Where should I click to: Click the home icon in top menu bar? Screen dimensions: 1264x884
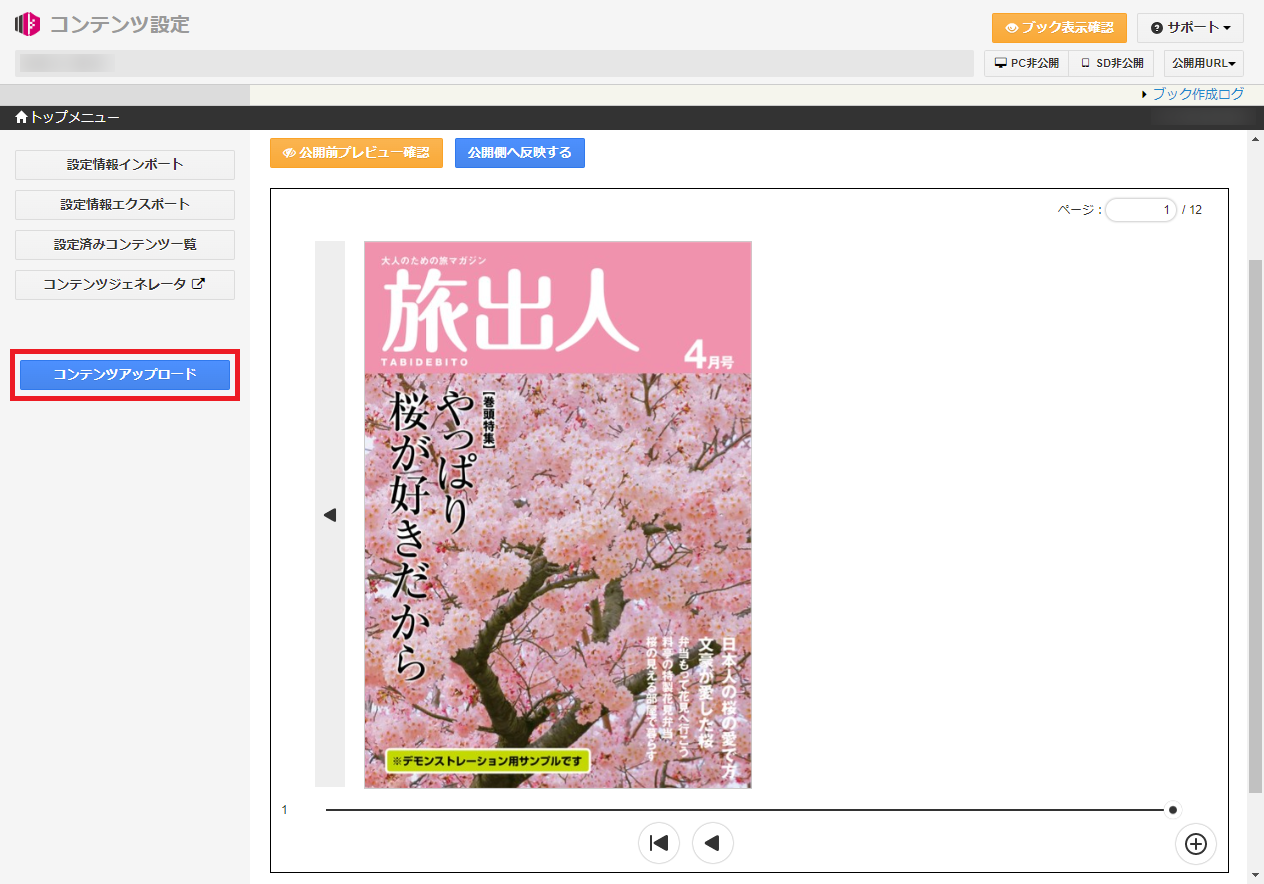[x=21, y=118]
